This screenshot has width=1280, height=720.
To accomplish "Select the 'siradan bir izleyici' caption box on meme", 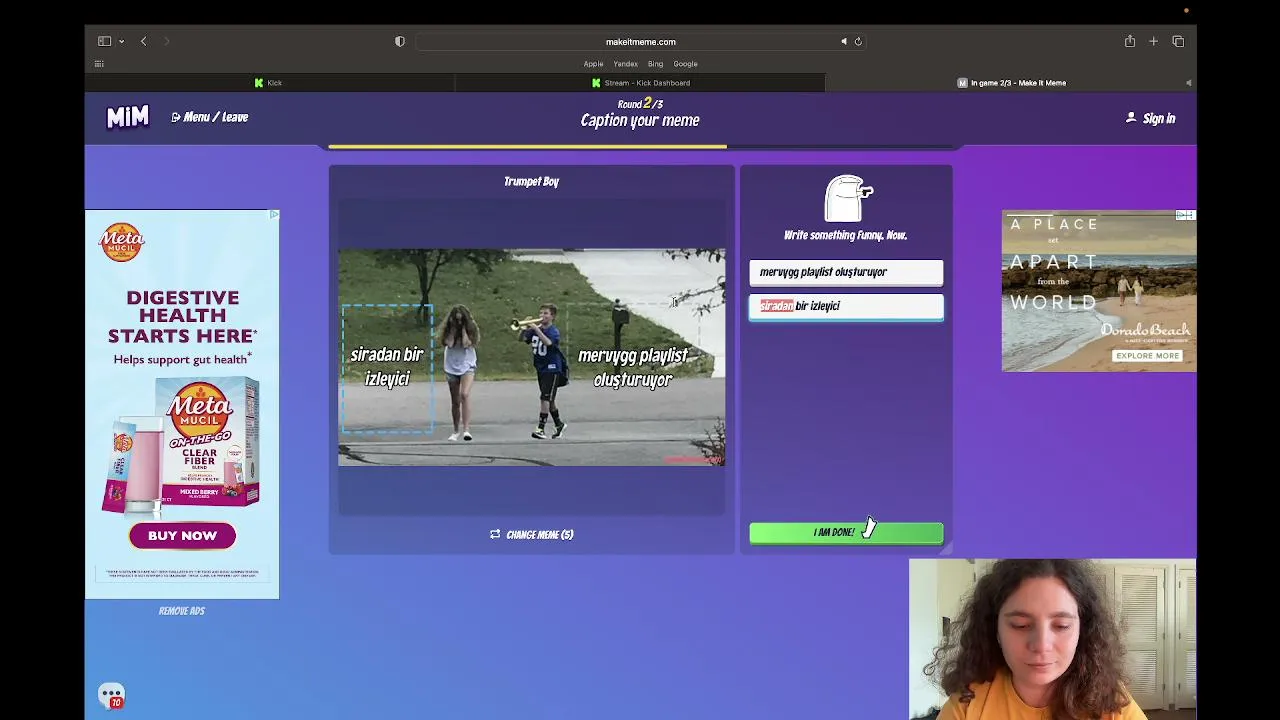I will tap(387, 367).
